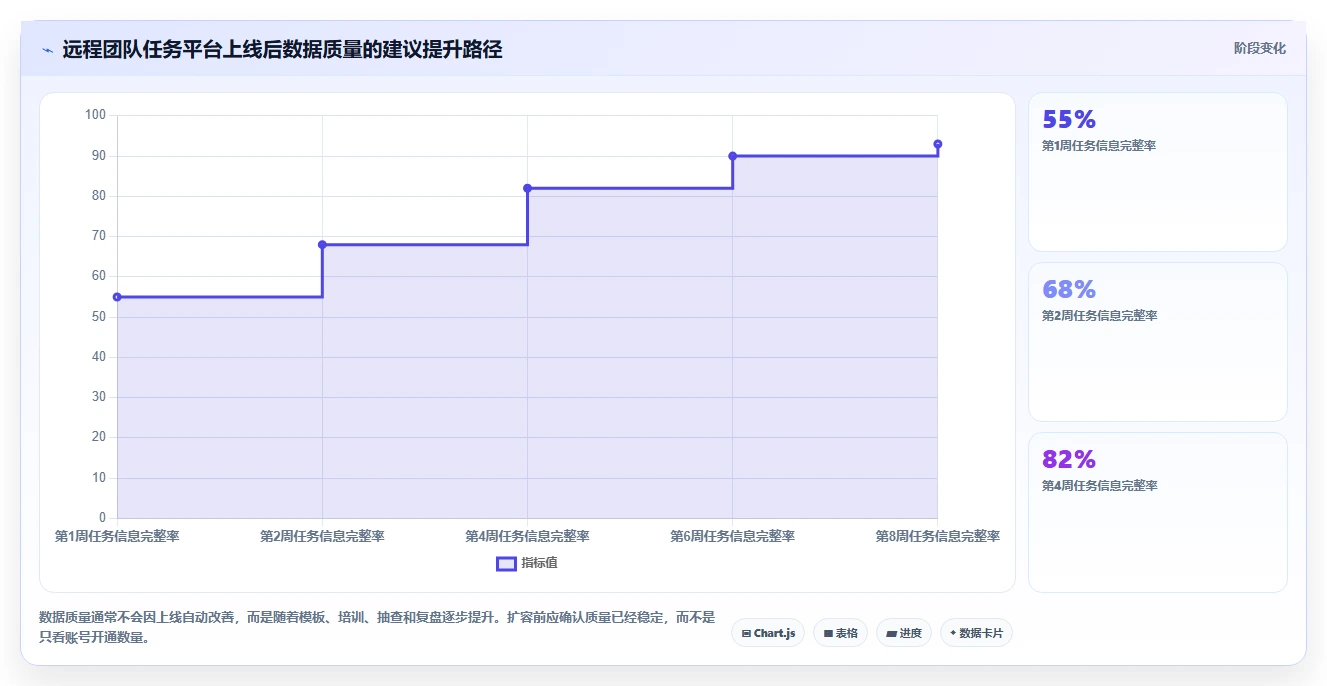Click x-axis label 第6周任务信息完整率
The width and height of the screenshot is (1327, 686).
pos(733,536)
